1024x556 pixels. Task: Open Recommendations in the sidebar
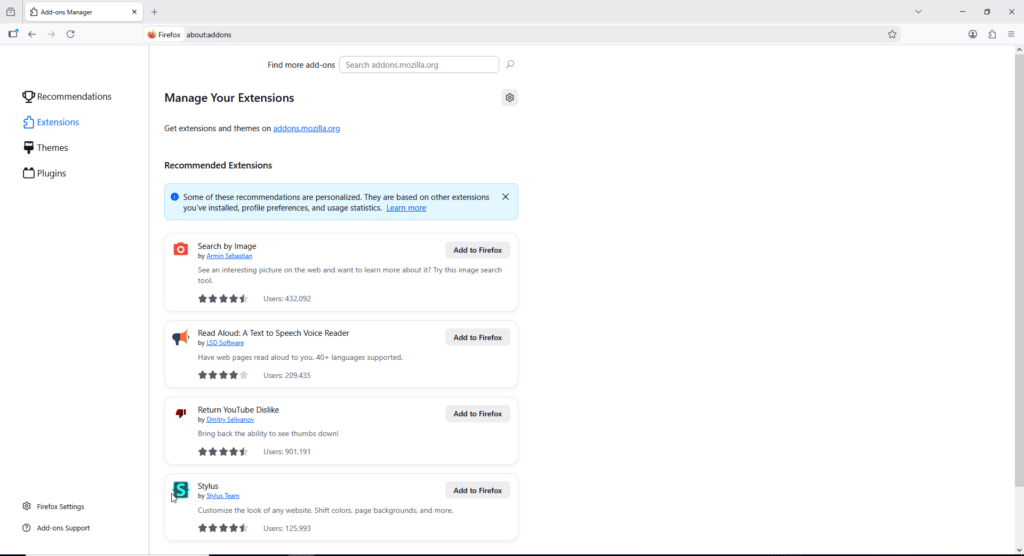[67, 97]
